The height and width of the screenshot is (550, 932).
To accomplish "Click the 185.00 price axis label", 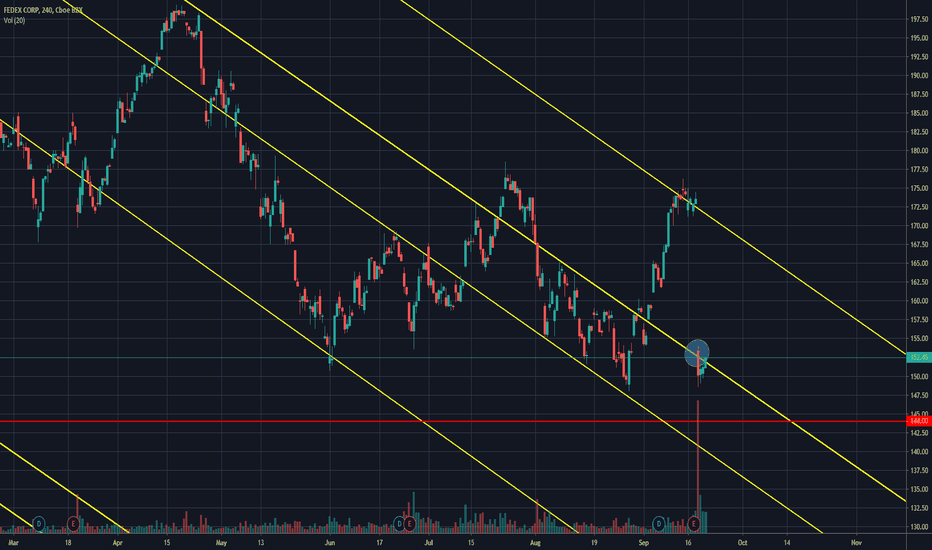I will (919, 113).
